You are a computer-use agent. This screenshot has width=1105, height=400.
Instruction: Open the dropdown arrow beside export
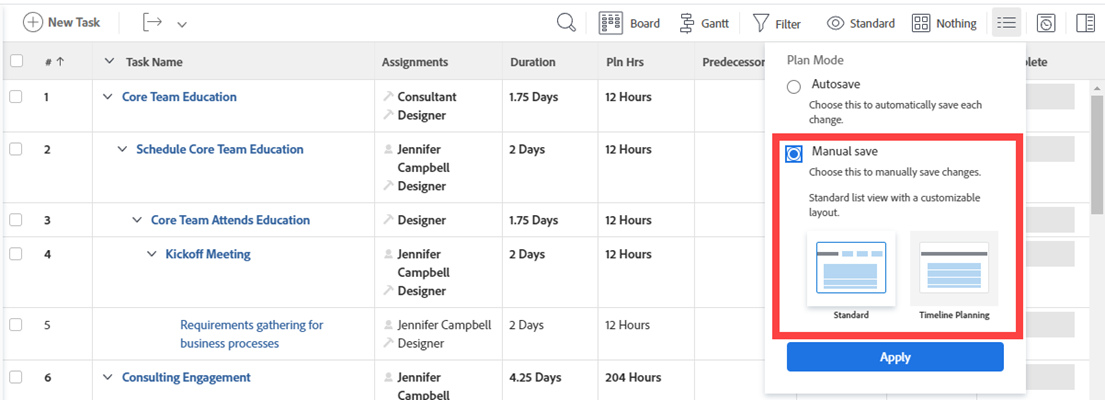pos(181,23)
